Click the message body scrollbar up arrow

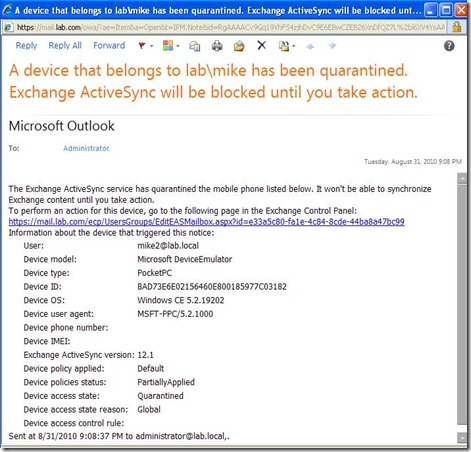[x=462, y=178]
